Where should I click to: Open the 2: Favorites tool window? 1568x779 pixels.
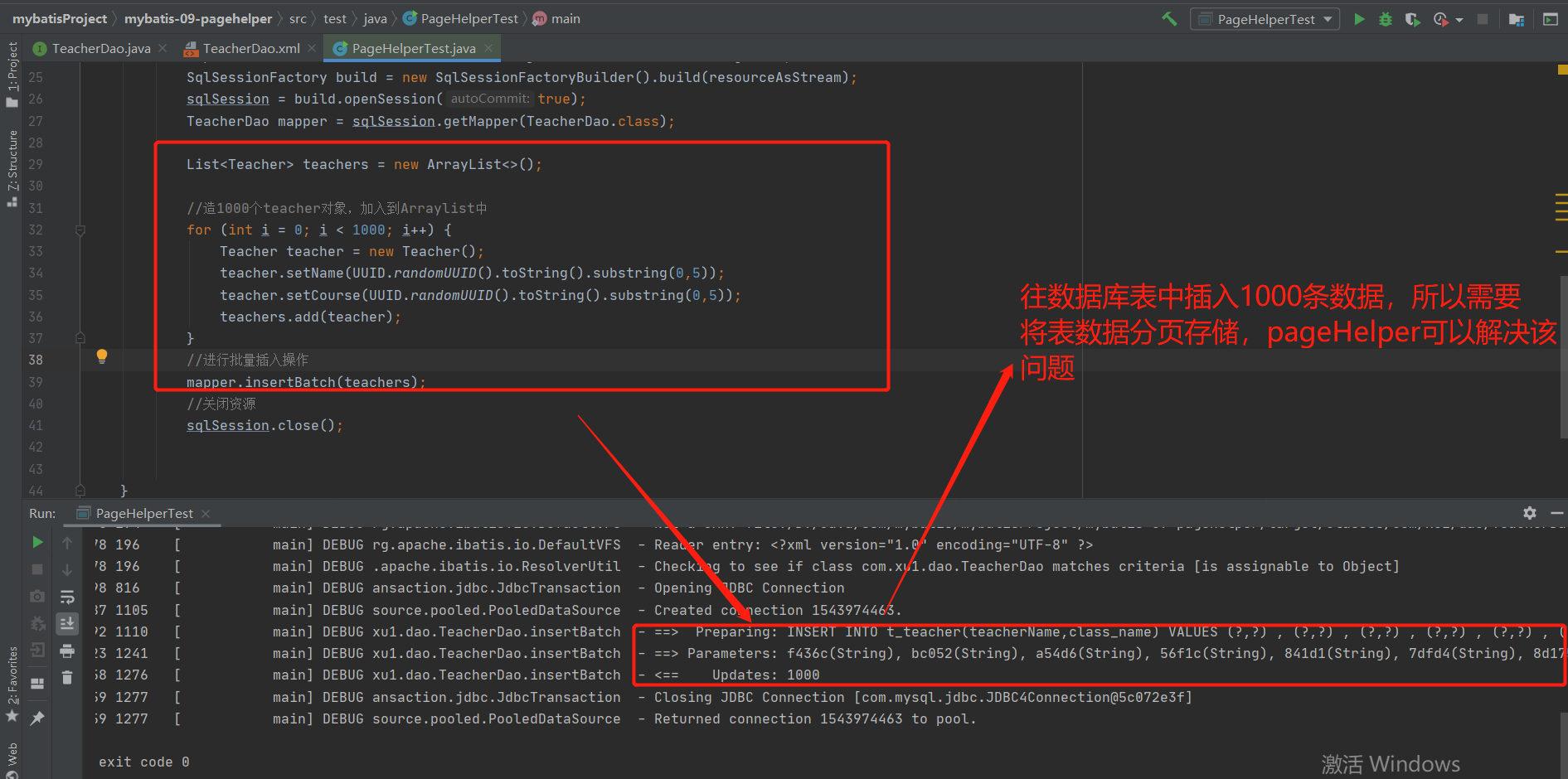[x=12, y=685]
